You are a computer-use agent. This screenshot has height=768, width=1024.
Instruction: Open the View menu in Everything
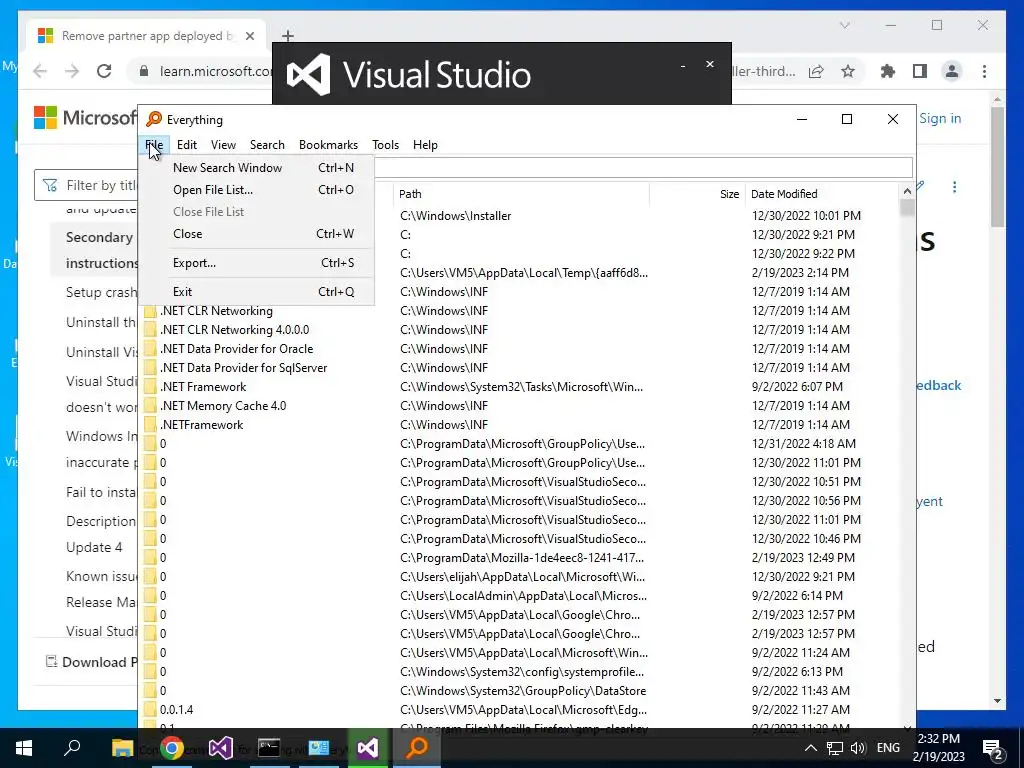[x=223, y=145]
